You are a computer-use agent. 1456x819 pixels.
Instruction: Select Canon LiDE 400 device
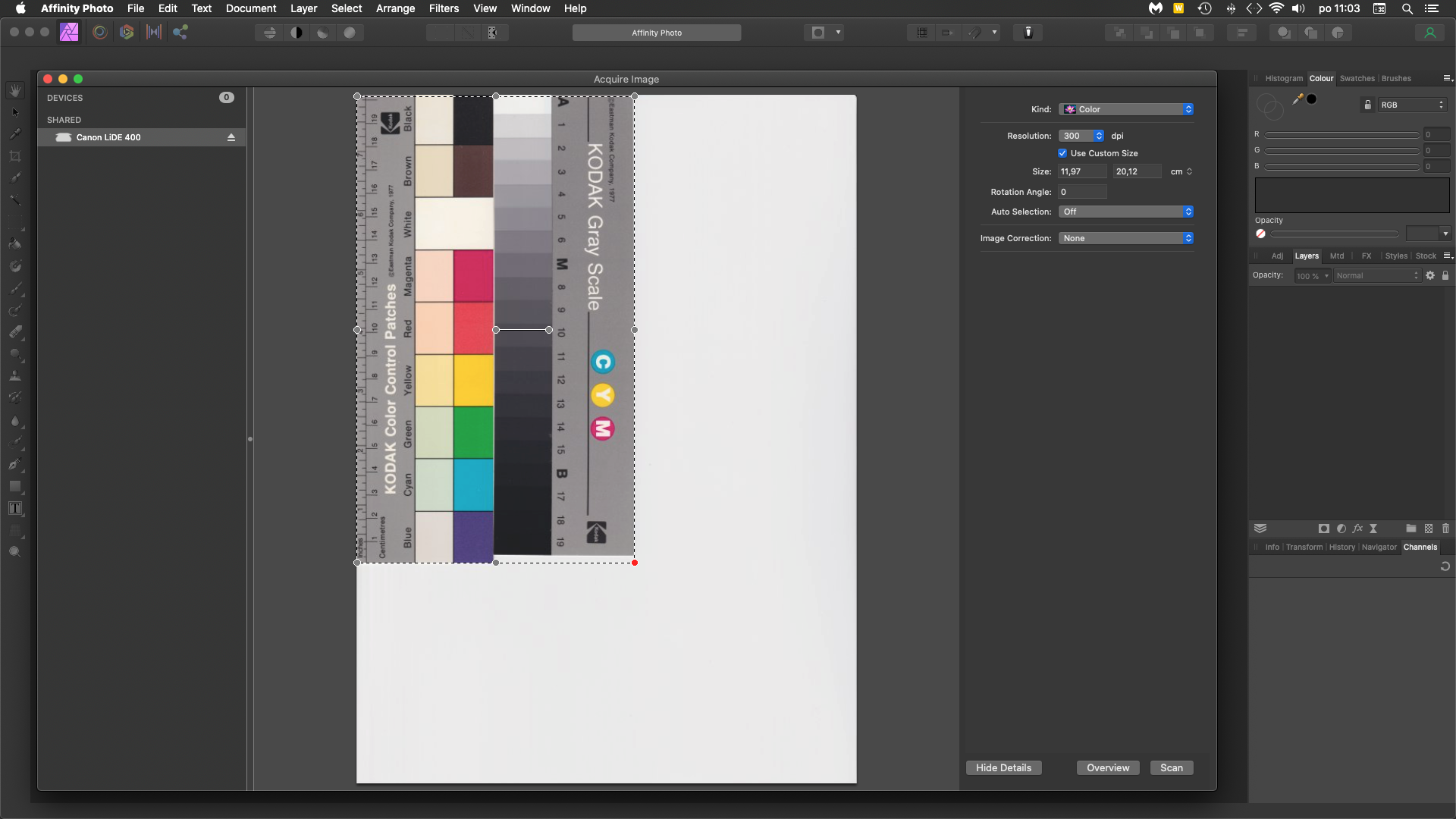click(x=142, y=137)
